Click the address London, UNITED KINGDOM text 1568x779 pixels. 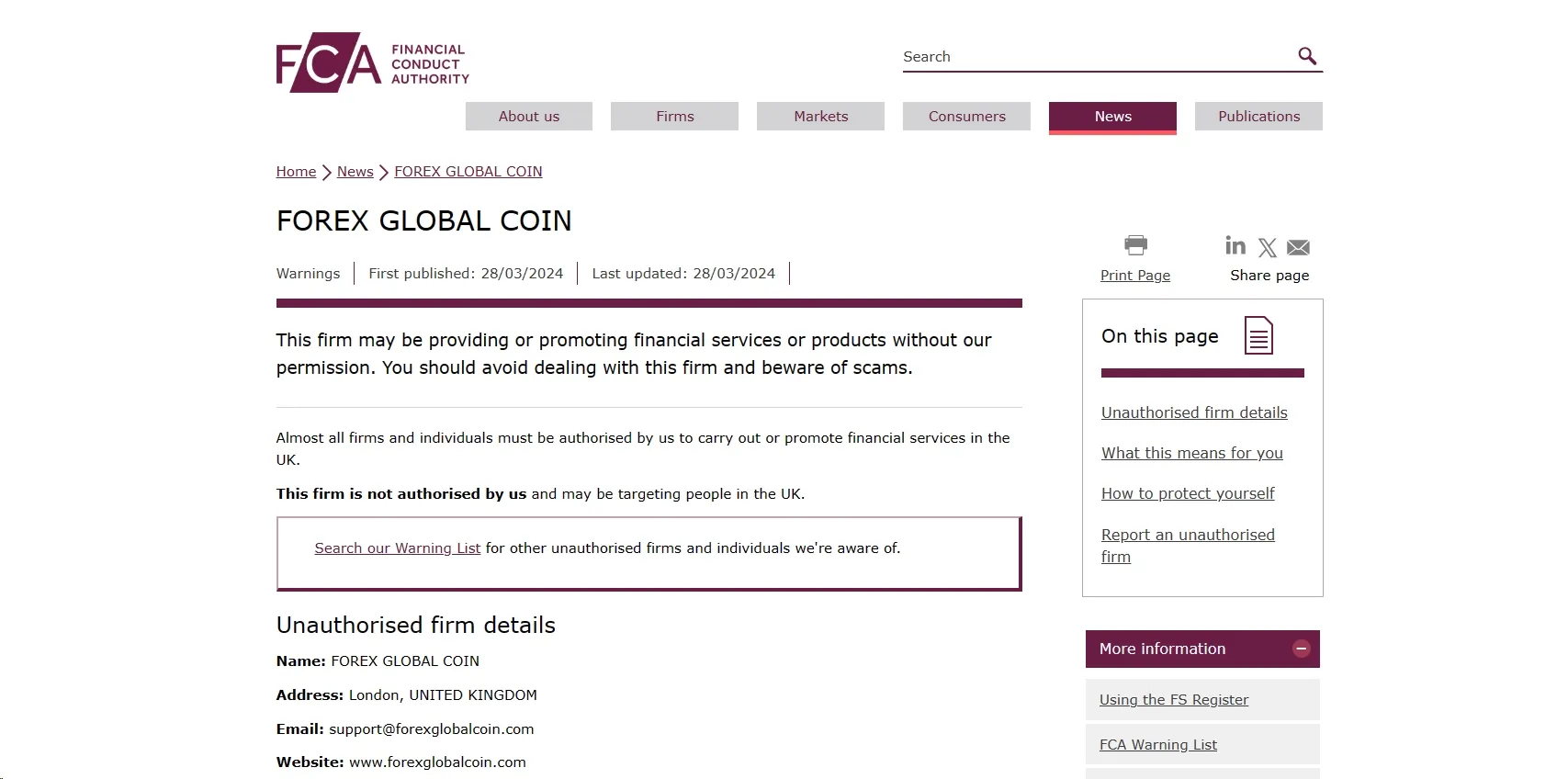tap(443, 695)
